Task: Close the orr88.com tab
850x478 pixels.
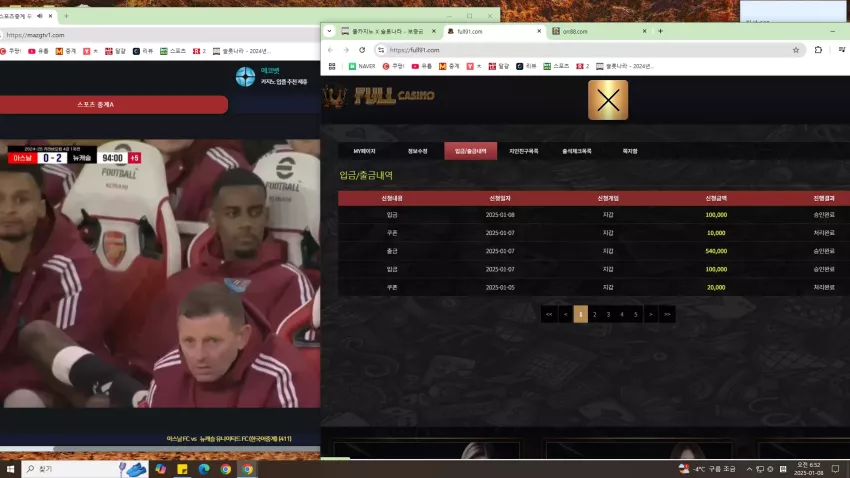Action: click(644, 31)
